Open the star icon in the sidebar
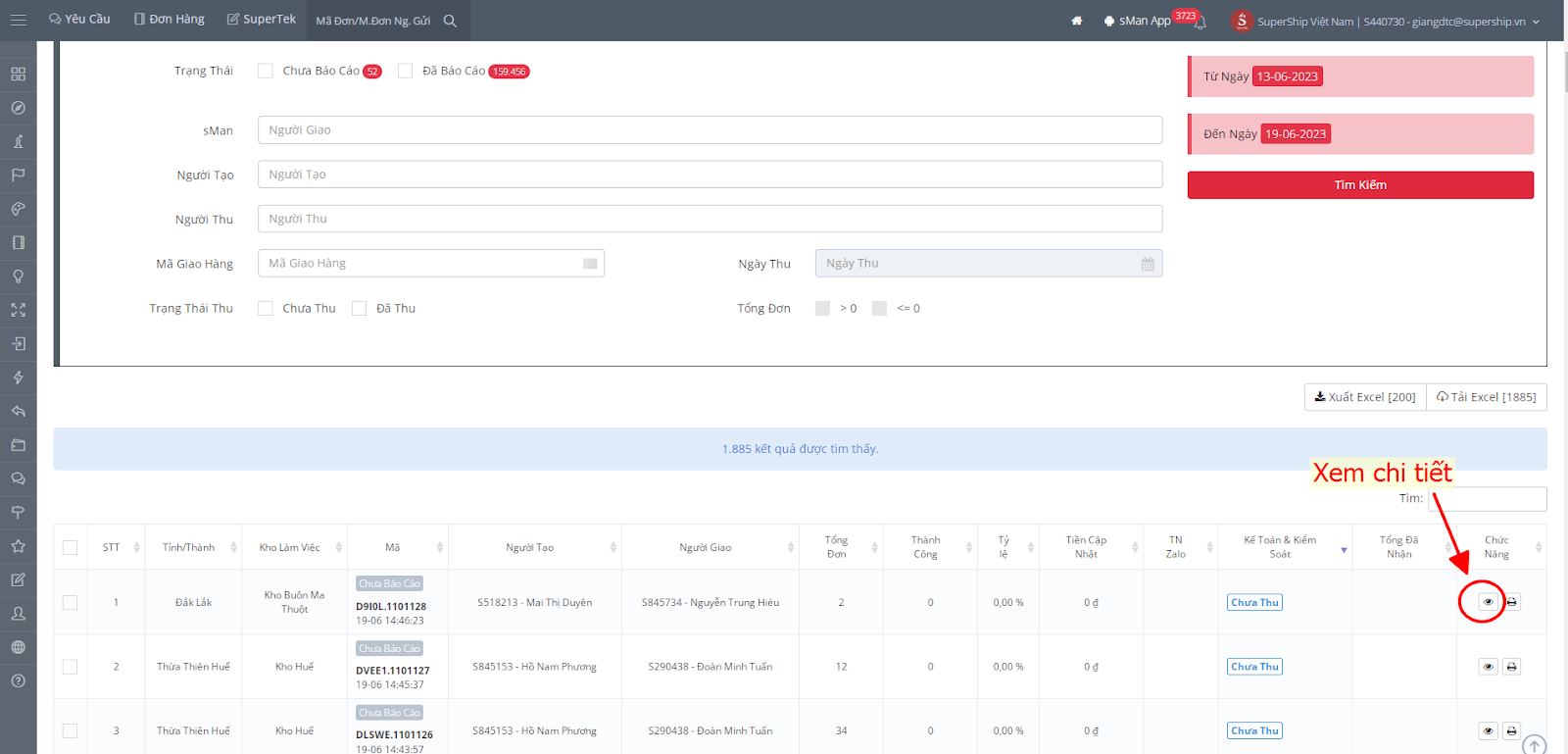Viewport: 1568px width, 754px height. 18,546
